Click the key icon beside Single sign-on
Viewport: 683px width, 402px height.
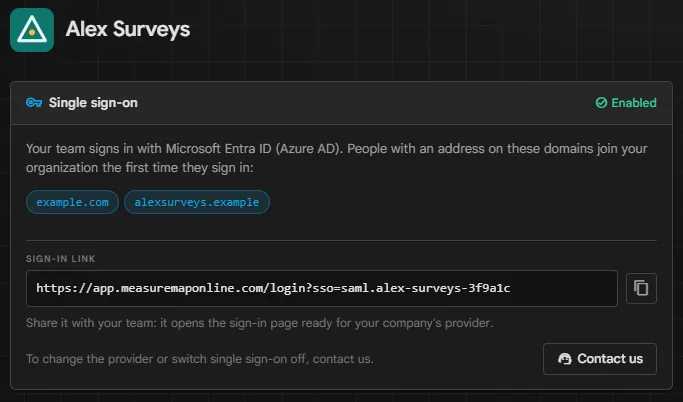34,103
